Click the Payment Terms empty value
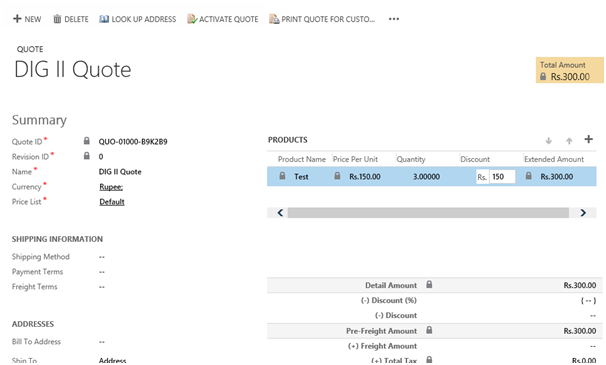This screenshot has width=606, height=365. click(102, 272)
